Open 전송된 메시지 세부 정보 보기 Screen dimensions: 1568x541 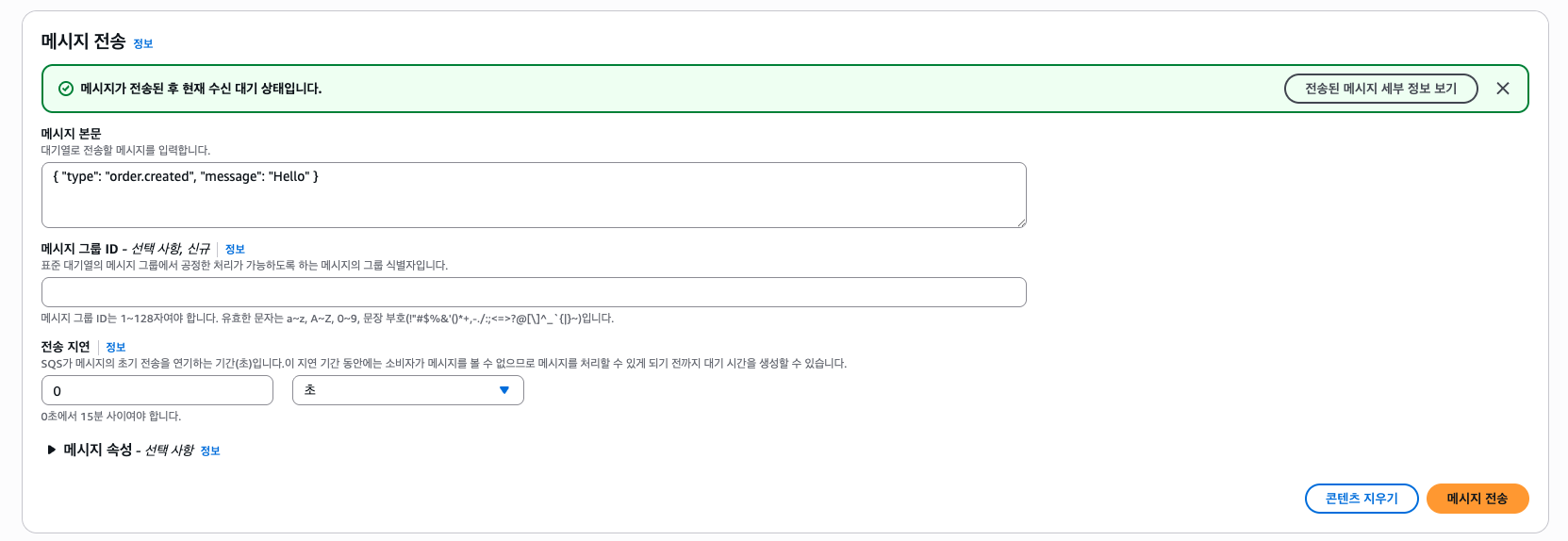1380,89
